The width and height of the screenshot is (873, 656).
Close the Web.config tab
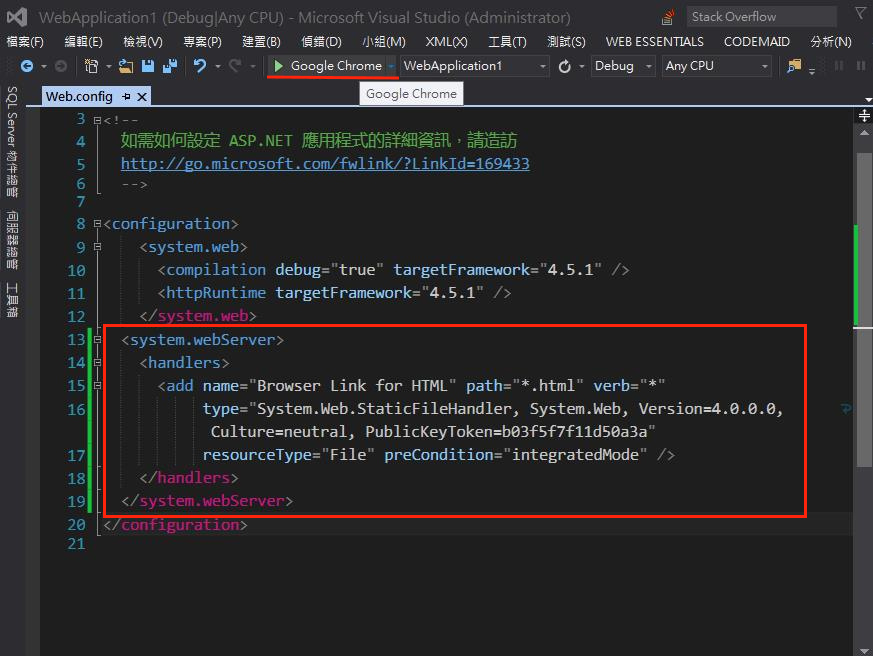point(142,97)
